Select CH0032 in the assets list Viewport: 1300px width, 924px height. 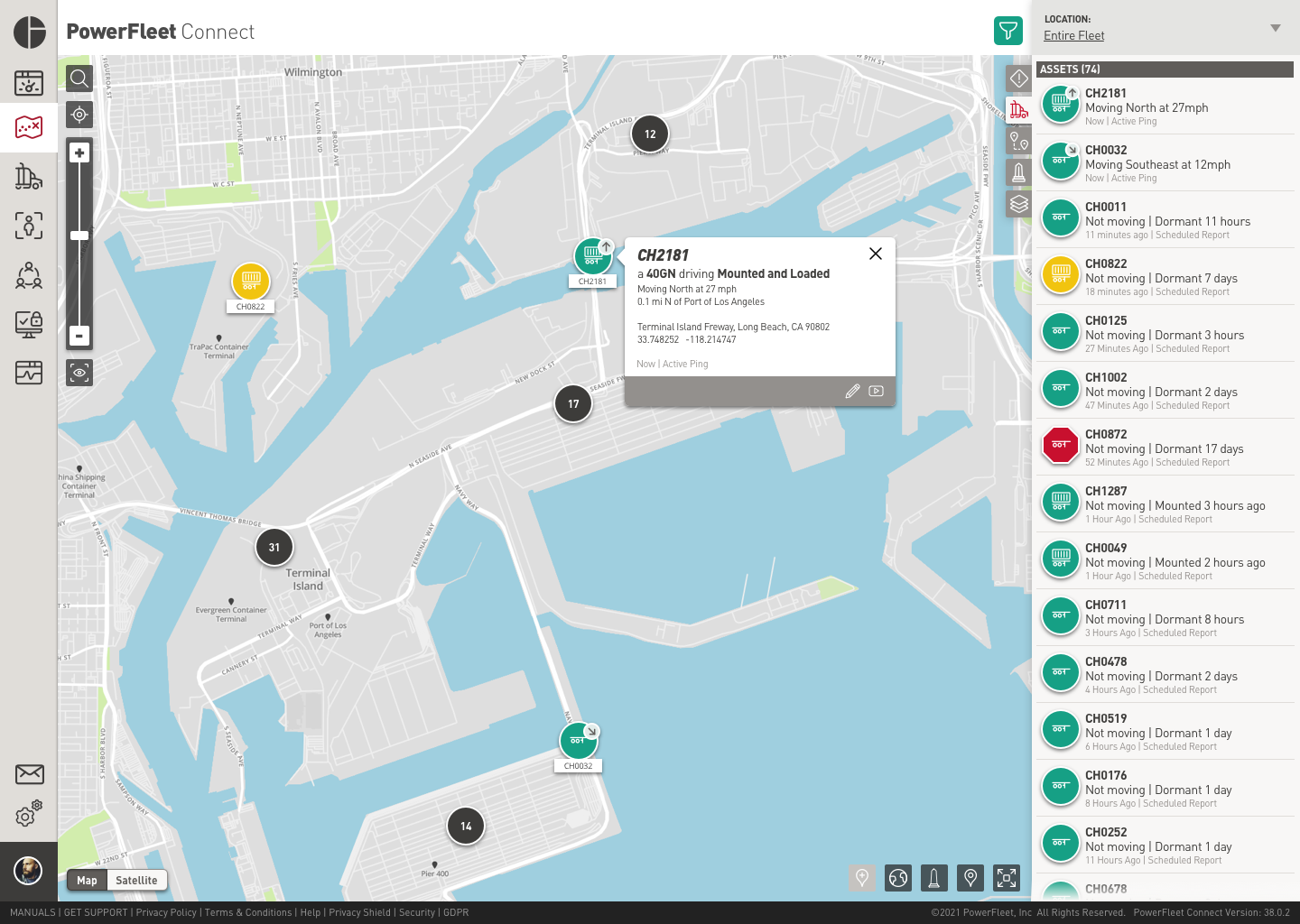(1165, 163)
